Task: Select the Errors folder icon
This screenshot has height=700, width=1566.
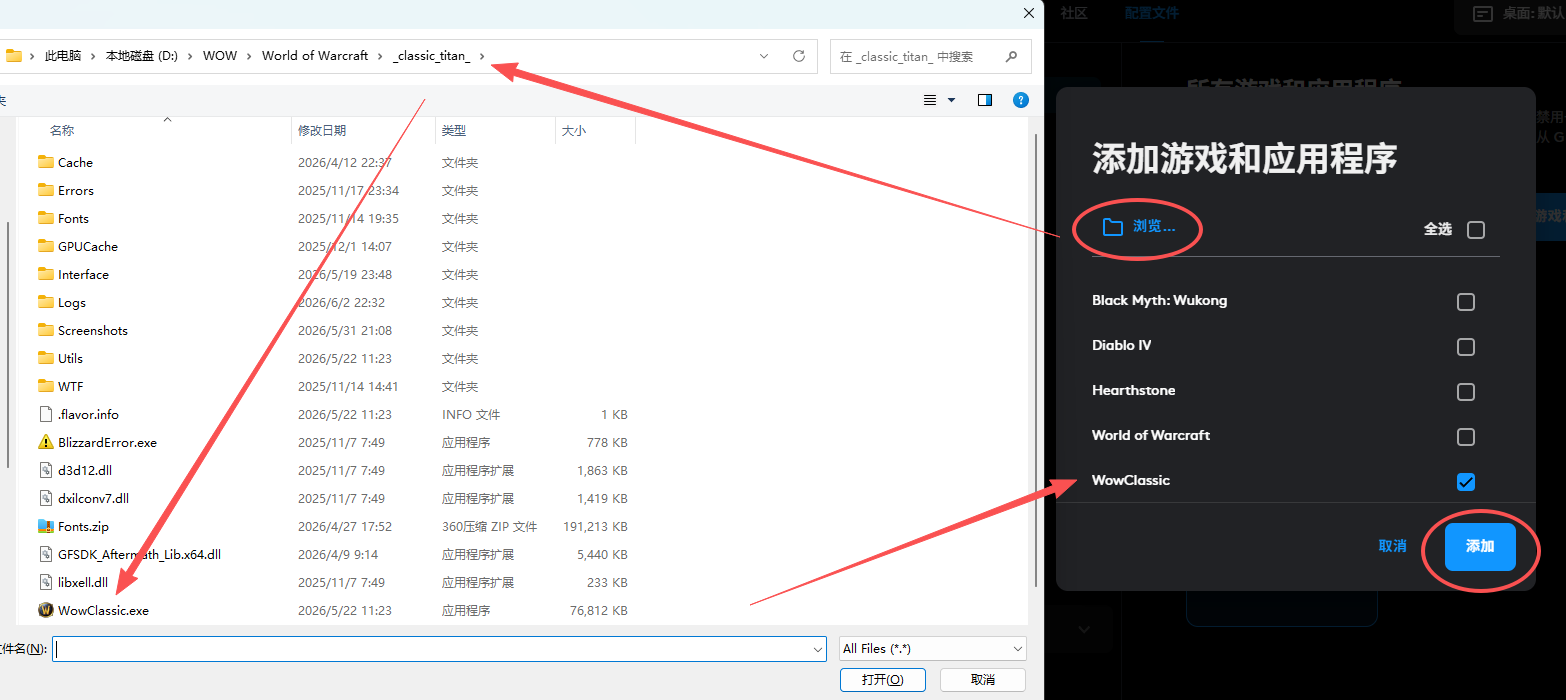Action: (45, 190)
